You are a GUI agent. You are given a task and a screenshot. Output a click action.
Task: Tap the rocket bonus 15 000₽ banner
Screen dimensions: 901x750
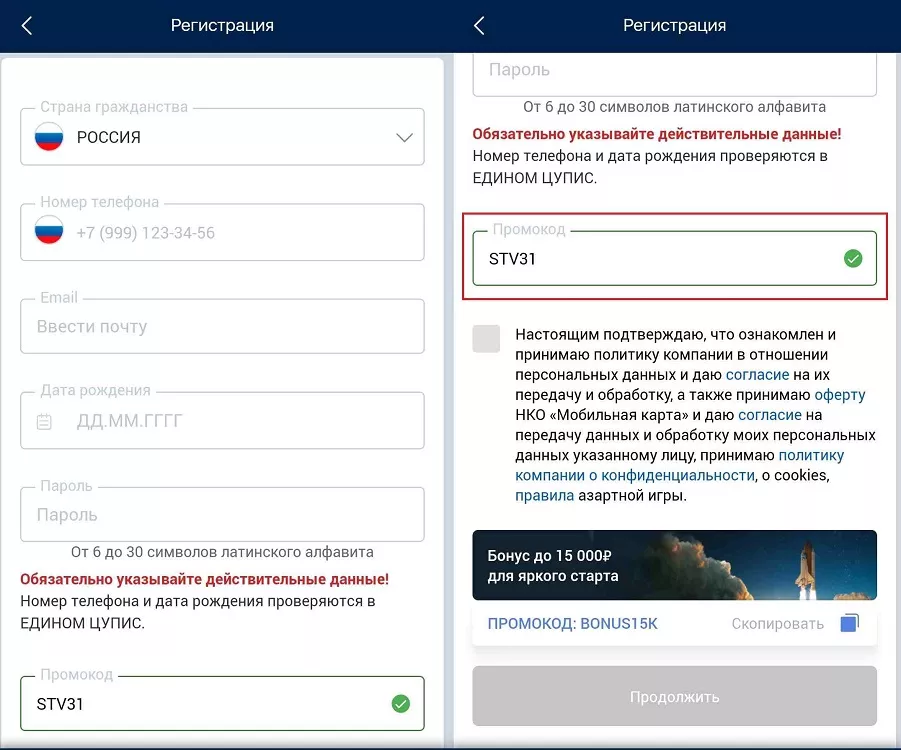pos(674,566)
